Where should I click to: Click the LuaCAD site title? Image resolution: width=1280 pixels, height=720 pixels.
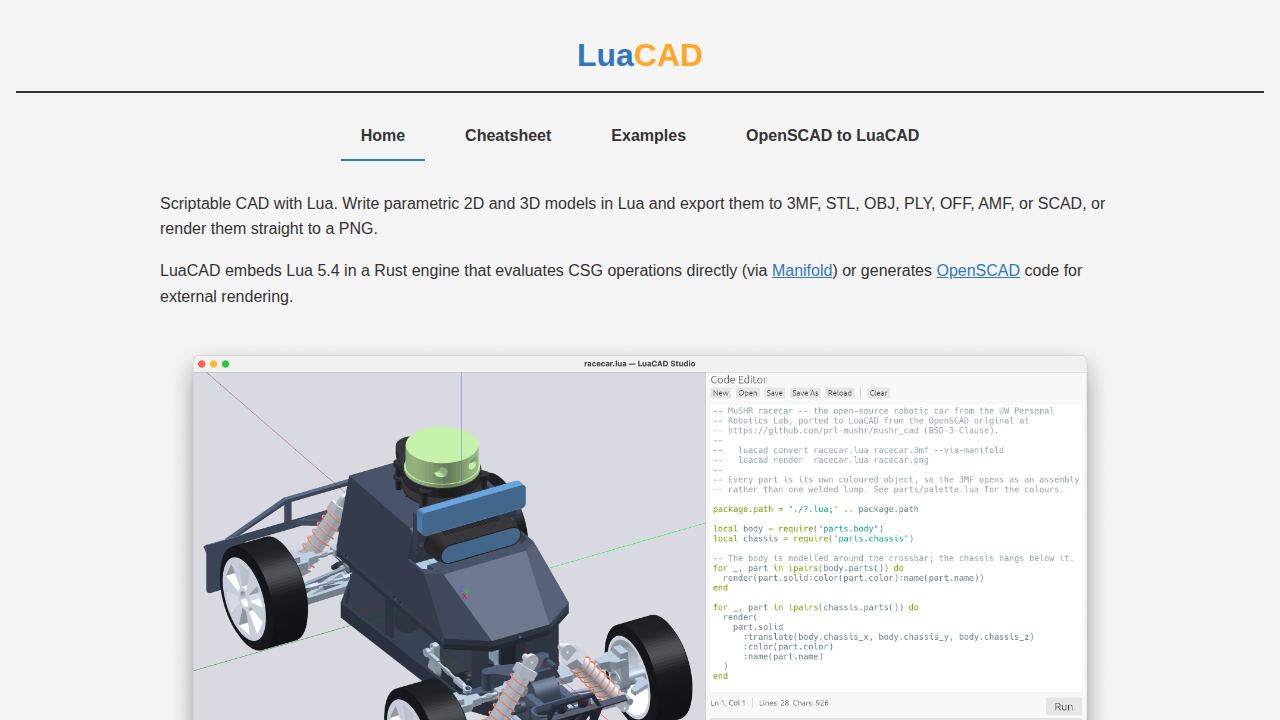coord(640,55)
